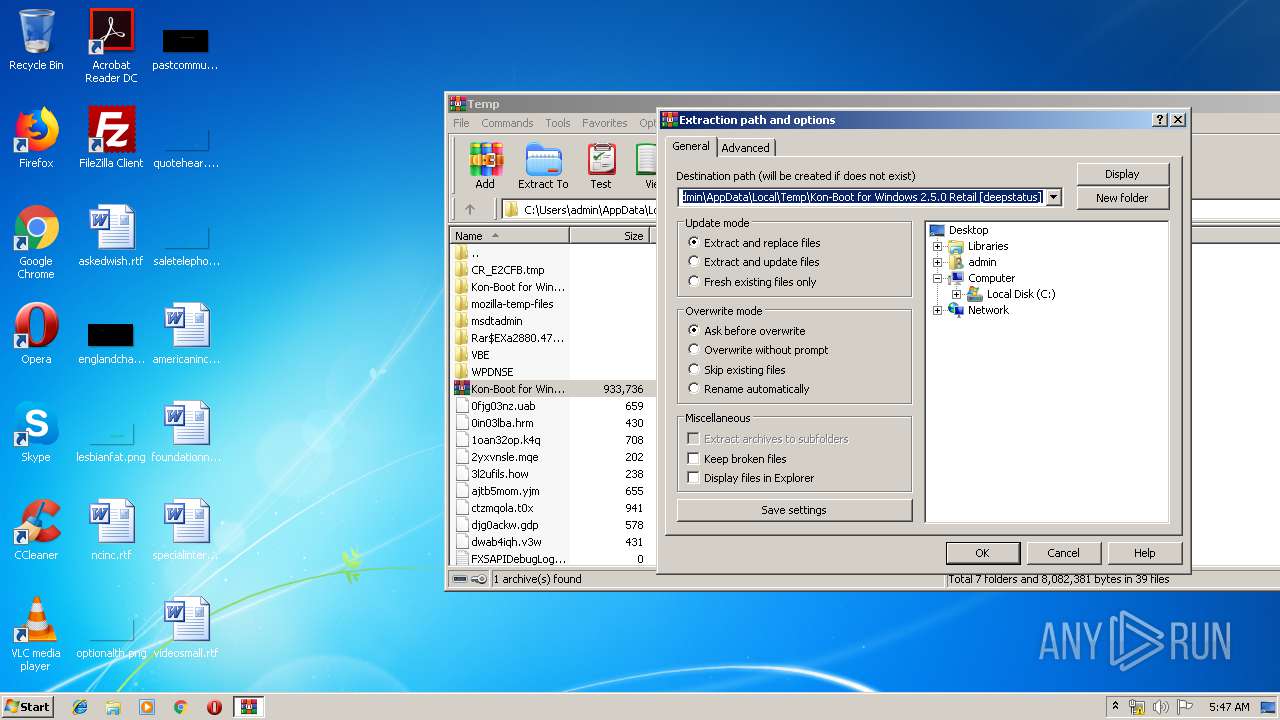Expand Network node in folder tree
This screenshot has width=1280, height=720.
(x=938, y=310)
